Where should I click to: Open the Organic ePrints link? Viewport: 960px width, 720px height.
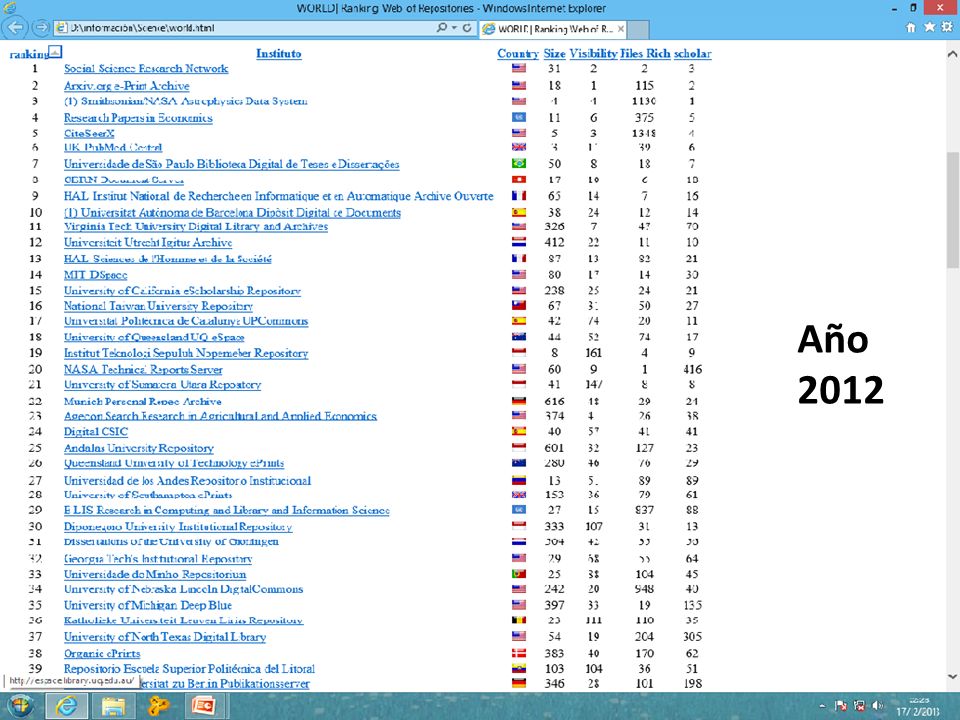(102, 653)
